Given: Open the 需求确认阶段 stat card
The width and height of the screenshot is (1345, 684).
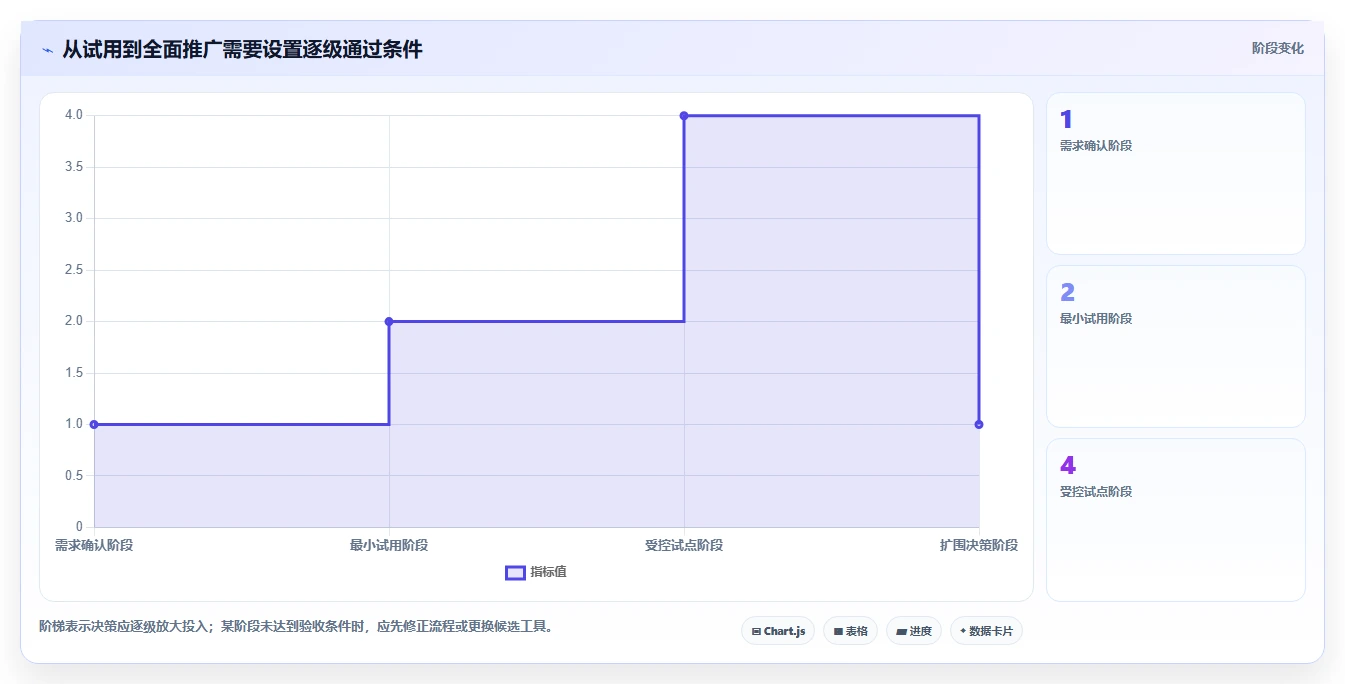Looking at the screenshot, I should coord(1176,173).
